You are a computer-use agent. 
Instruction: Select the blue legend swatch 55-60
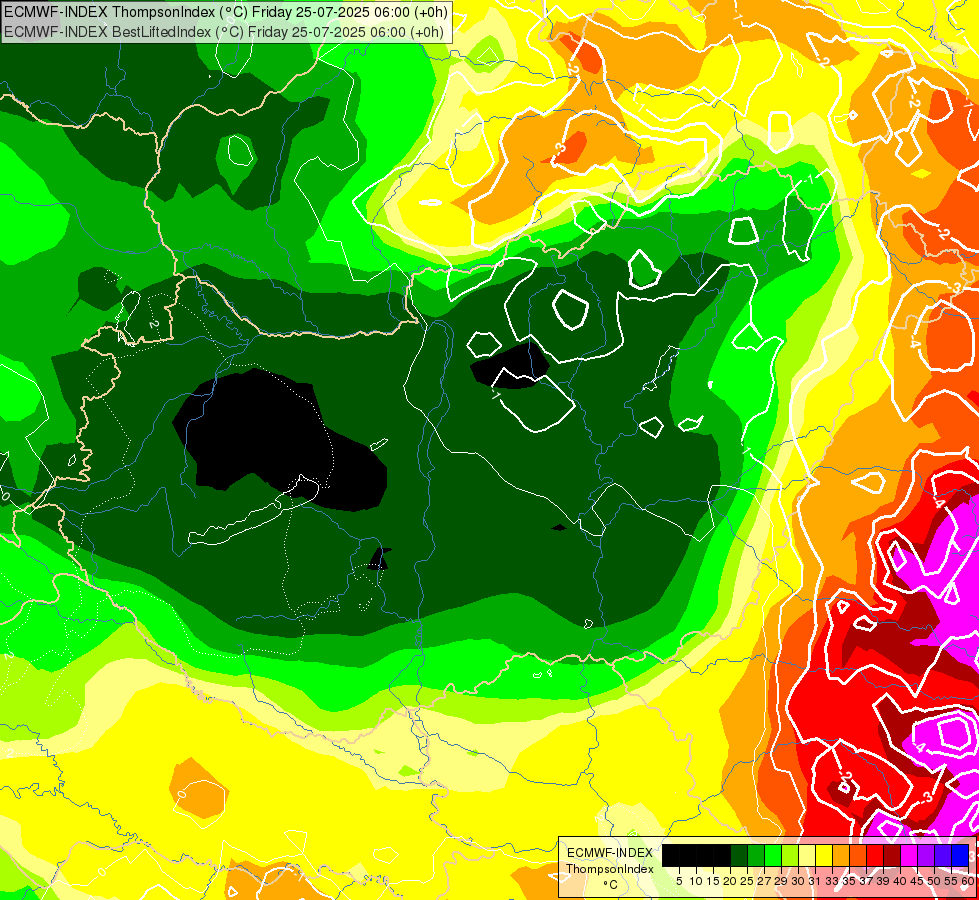click(960, 856)
